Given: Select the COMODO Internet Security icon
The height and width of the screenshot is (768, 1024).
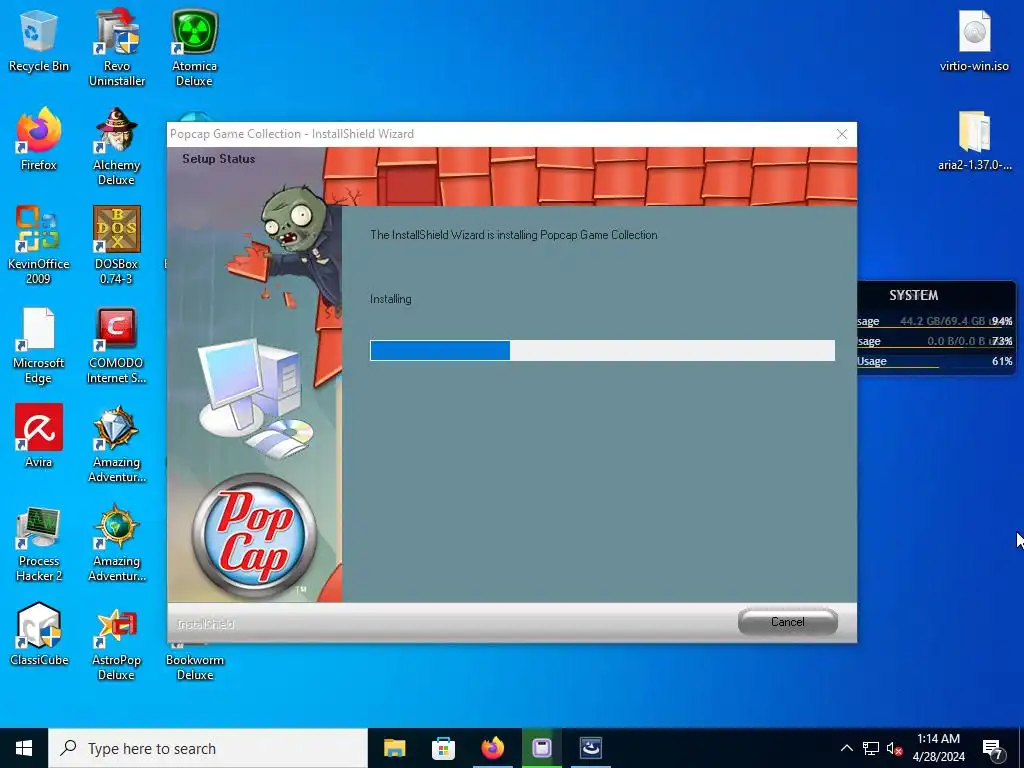Looking at the screenshot, I should click(x=116, y=344).
